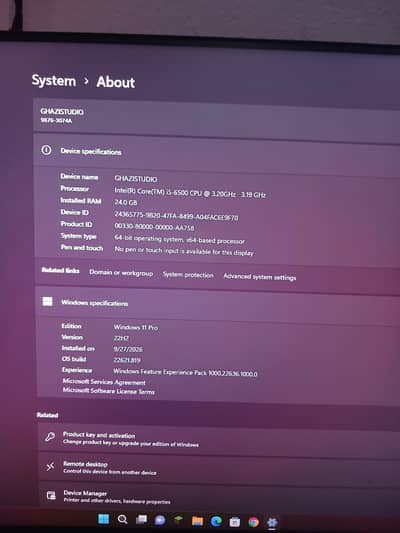The image size is (400, 533).
Task: Click the 64-bit operating system value
Action: pyautogui.click(x=179, y=239)
